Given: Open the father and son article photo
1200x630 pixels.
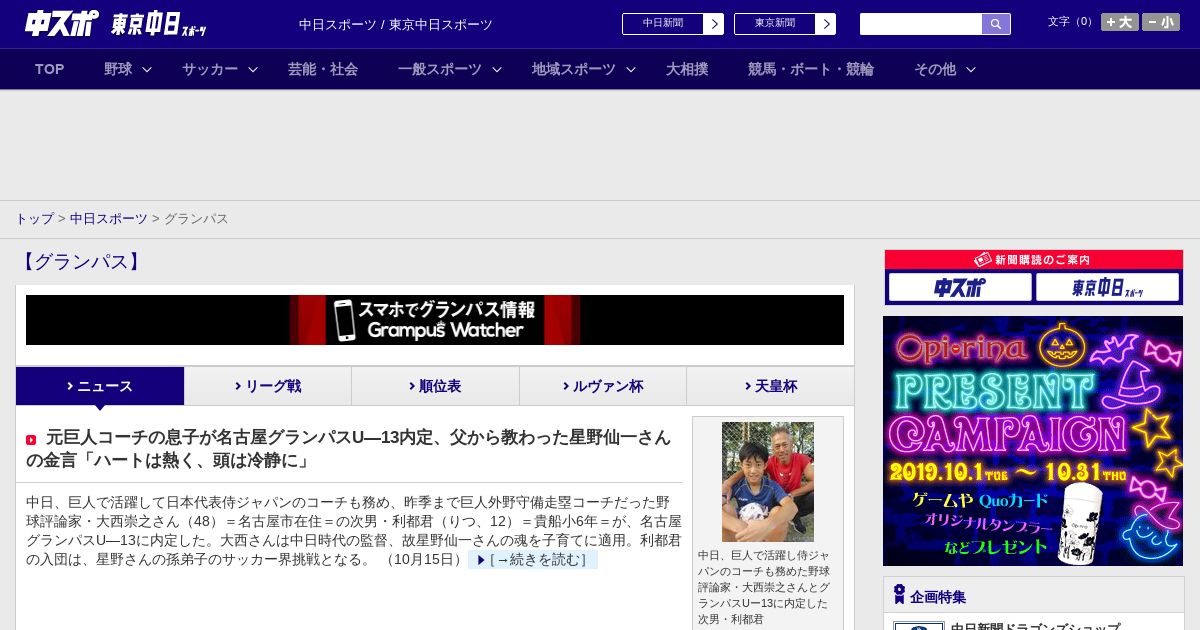Looking at the screenshot, I should point(768,482).
